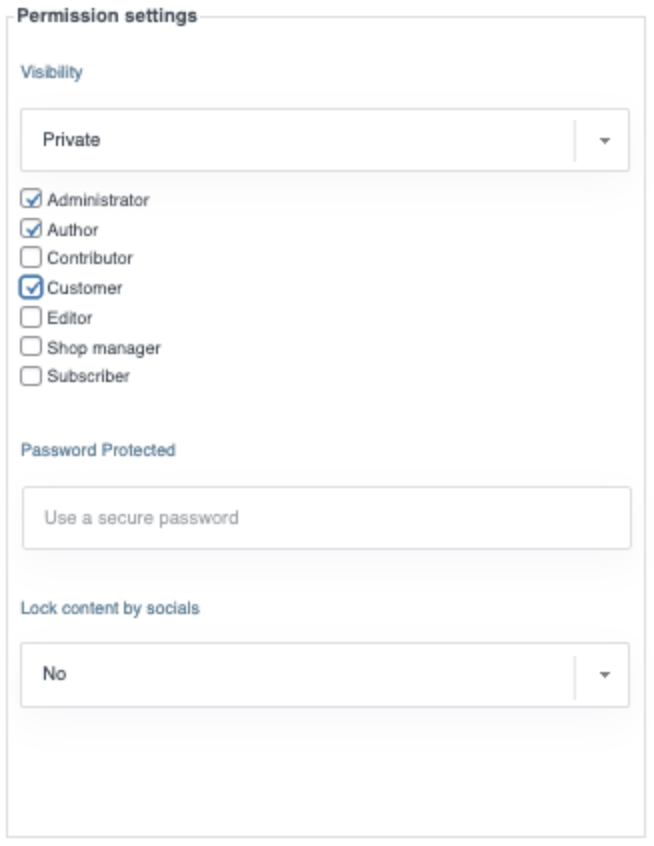Click the Shop manager label text
The width and height of the screenshot is (654, 846).
click(104, 348)
